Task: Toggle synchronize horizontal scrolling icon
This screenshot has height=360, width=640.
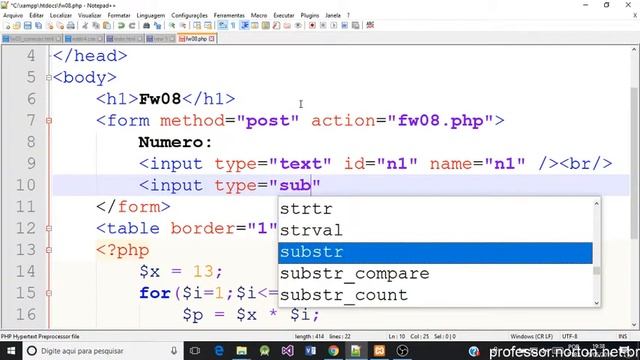Action: (208, 25)
